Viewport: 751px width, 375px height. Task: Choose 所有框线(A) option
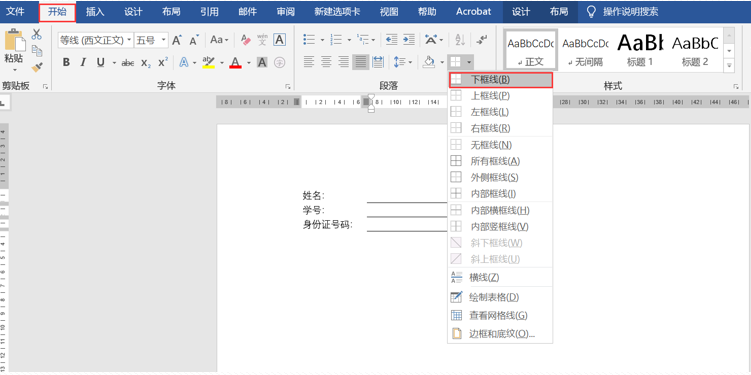pos(500,161)
